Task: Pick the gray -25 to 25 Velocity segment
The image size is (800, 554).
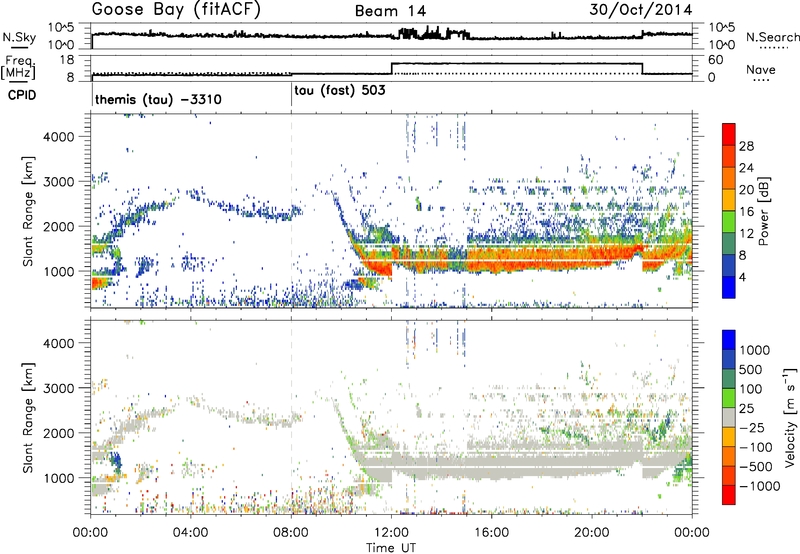Action: click(729, 417)
